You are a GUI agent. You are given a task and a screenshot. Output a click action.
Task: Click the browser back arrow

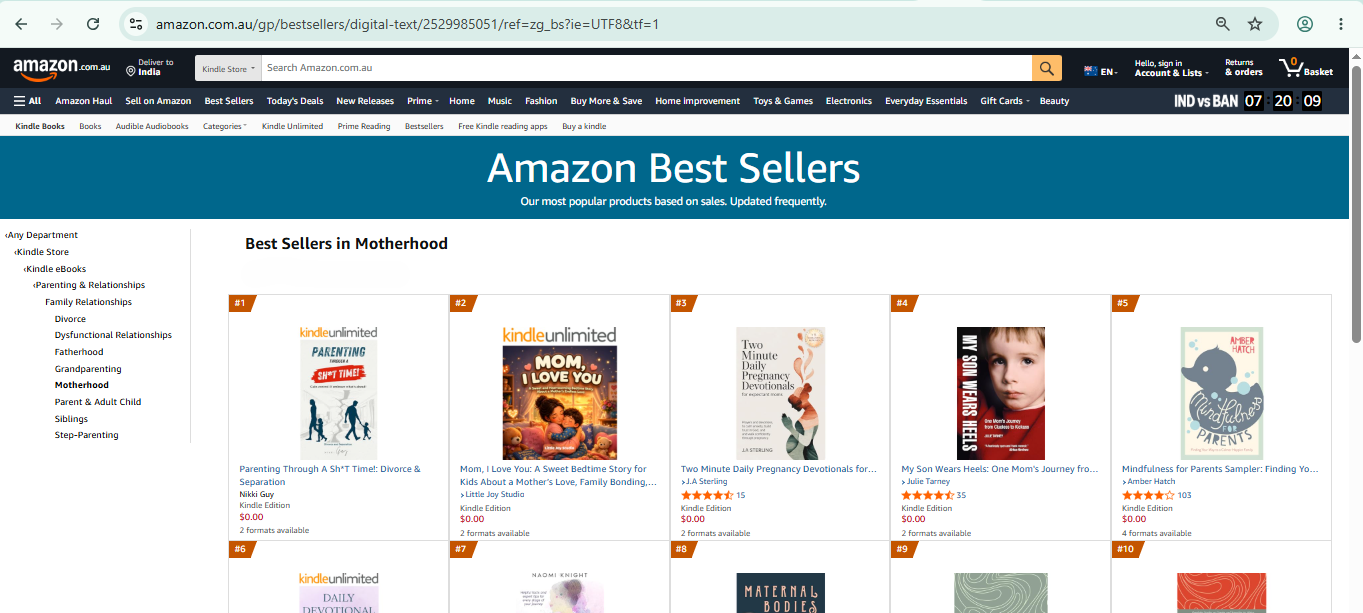tap(22, 24)
